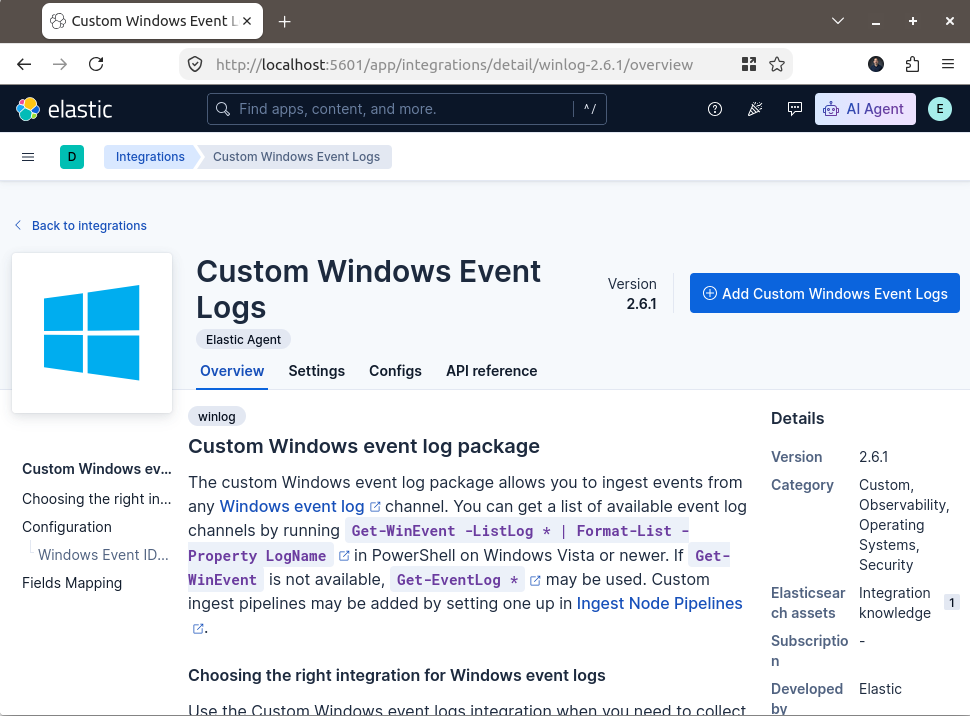Focus the Find apps, content search field
Screen dimensions: 970x716
click(406, 109)
